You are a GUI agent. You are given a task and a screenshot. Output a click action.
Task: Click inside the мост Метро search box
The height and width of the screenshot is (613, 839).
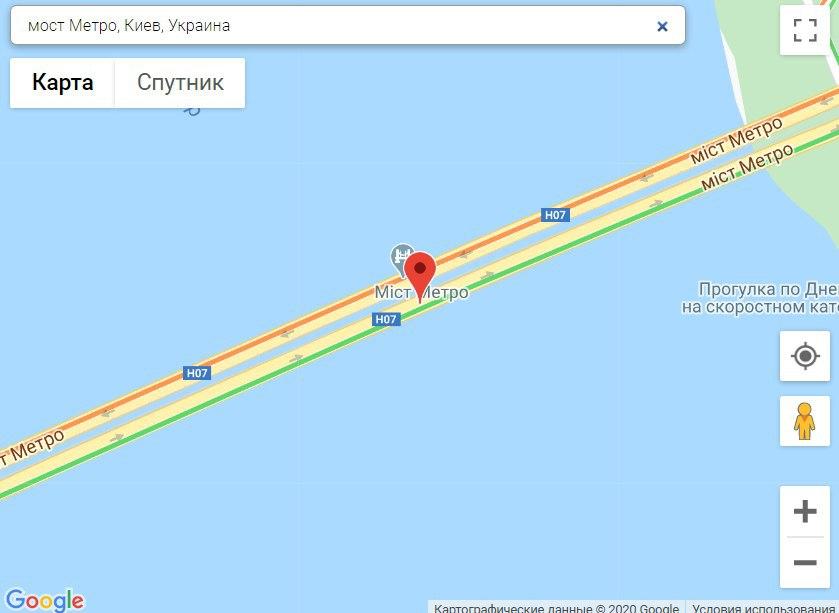coord(332,25)
